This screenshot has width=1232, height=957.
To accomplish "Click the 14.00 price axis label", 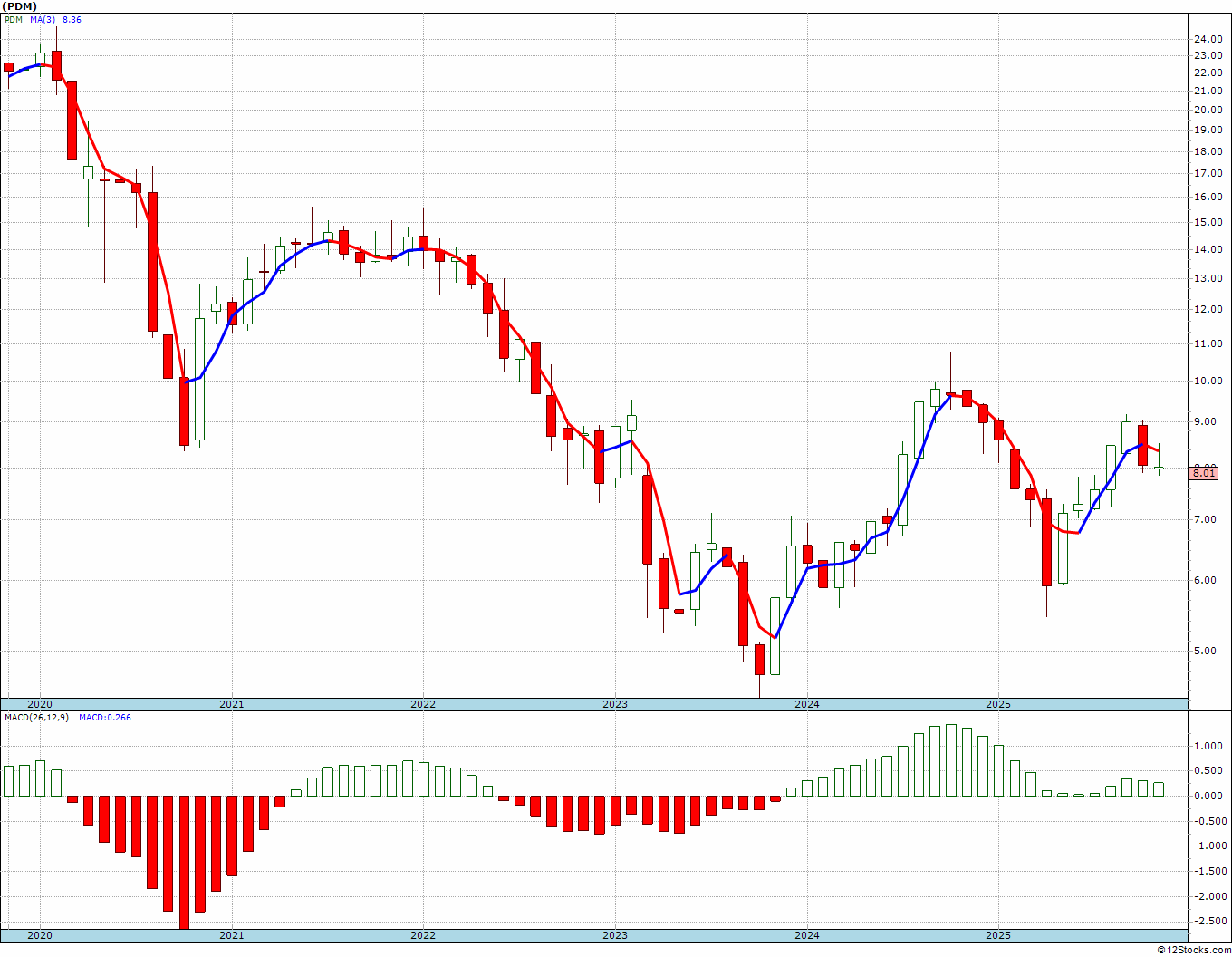I will tap(1208, 249).
